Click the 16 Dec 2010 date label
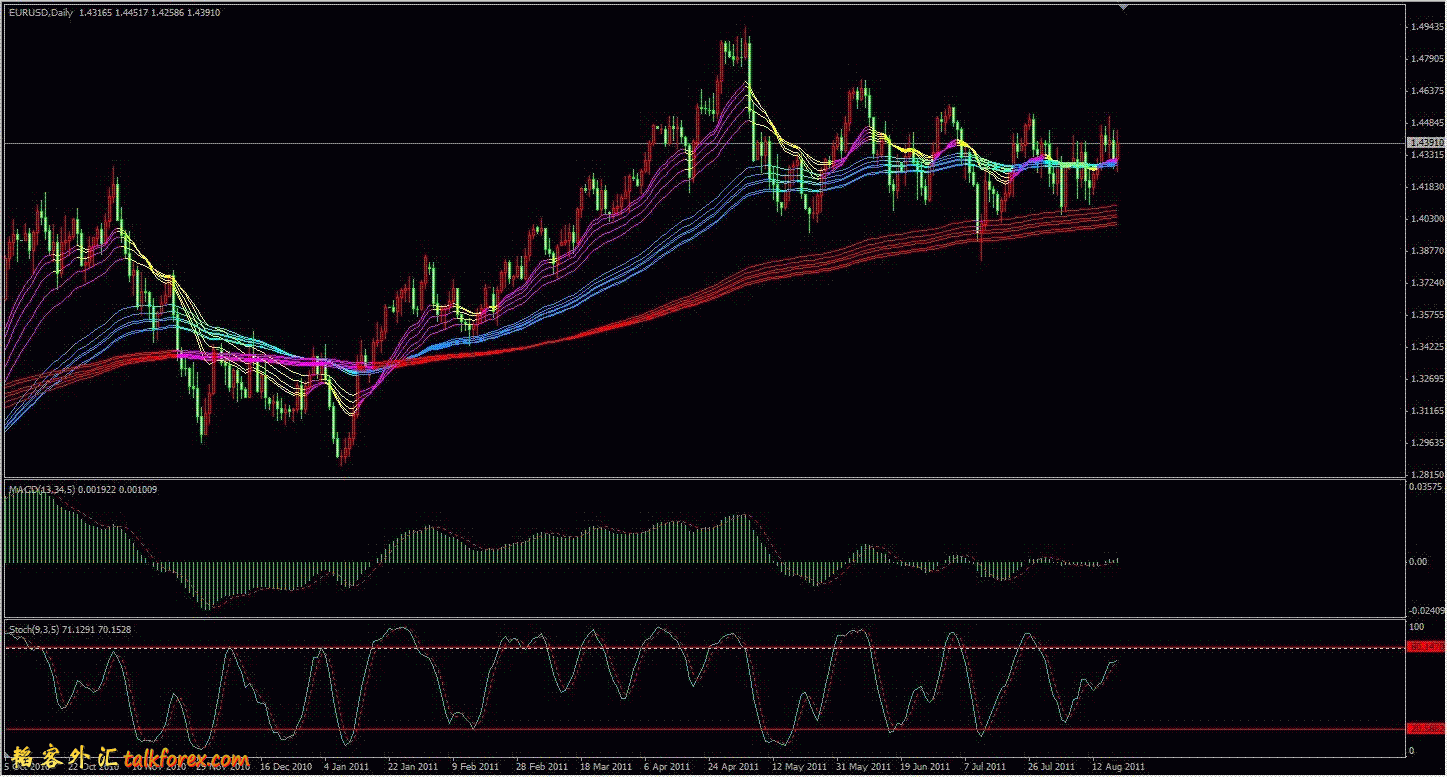 pyautogui.click(x=286, y=767)
